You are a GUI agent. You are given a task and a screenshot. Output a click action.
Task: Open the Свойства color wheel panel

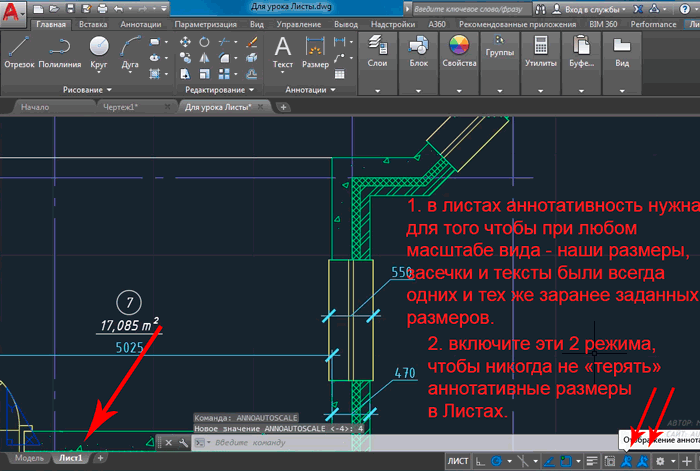459,52
